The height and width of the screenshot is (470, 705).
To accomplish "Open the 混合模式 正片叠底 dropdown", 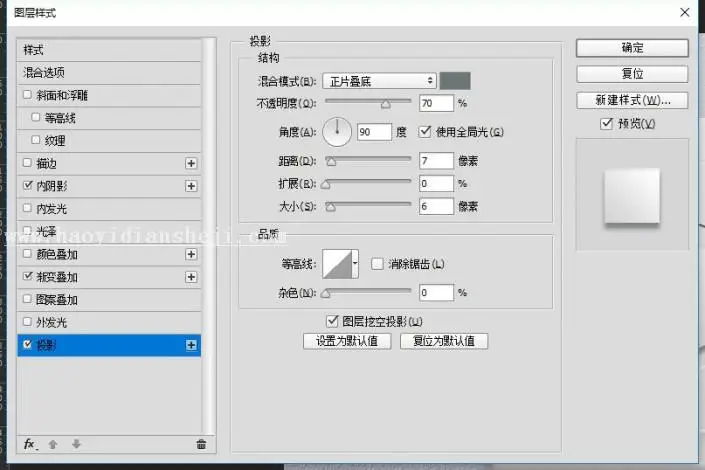I will [x=379, y=81].
